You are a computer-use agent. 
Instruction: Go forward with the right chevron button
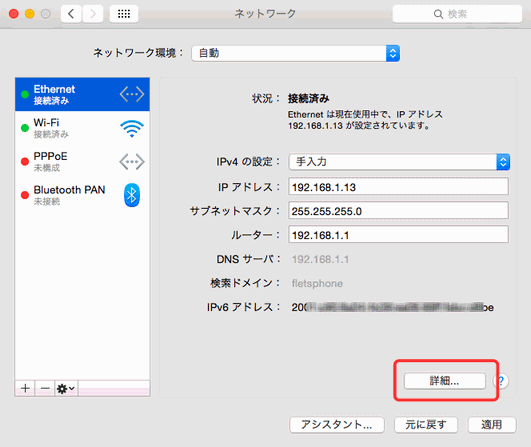click(x=92, y=14)
